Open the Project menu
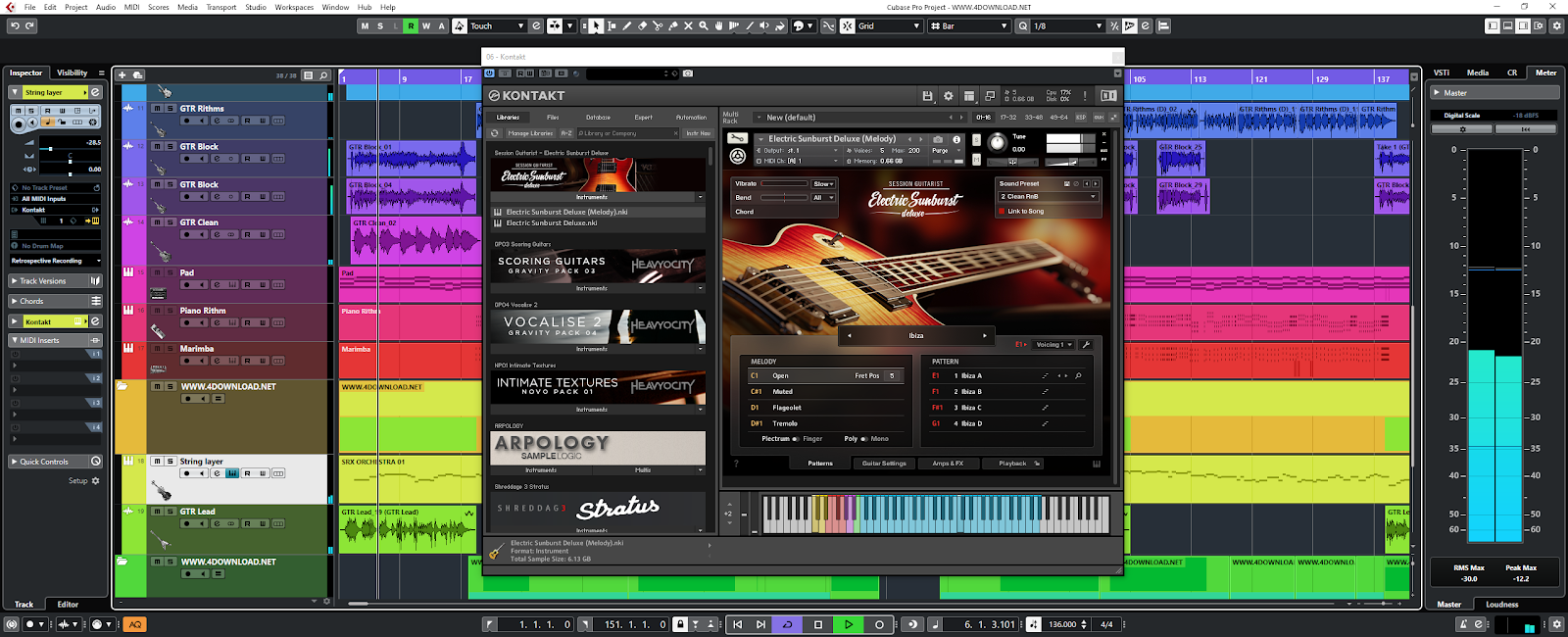 tap(76, 7)
